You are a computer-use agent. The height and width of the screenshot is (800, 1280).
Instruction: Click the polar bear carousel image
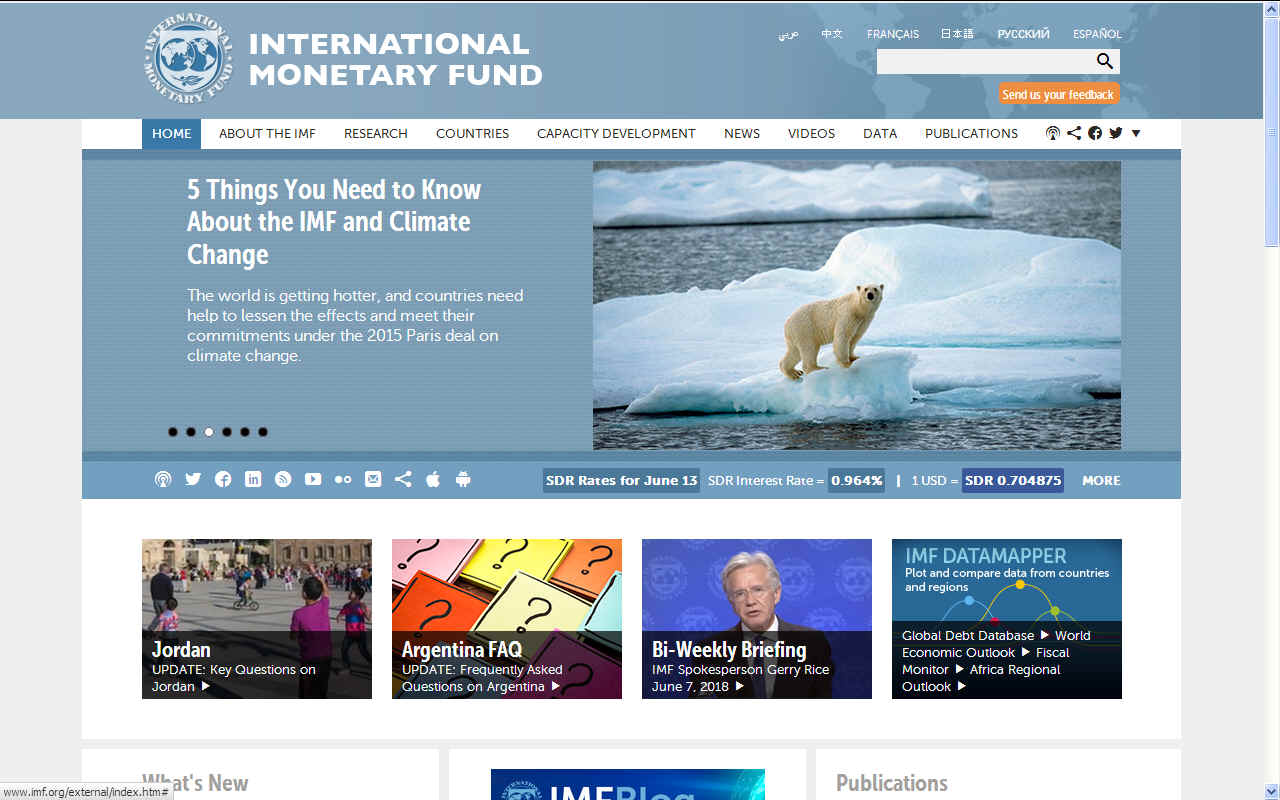[x=857, y=305]
